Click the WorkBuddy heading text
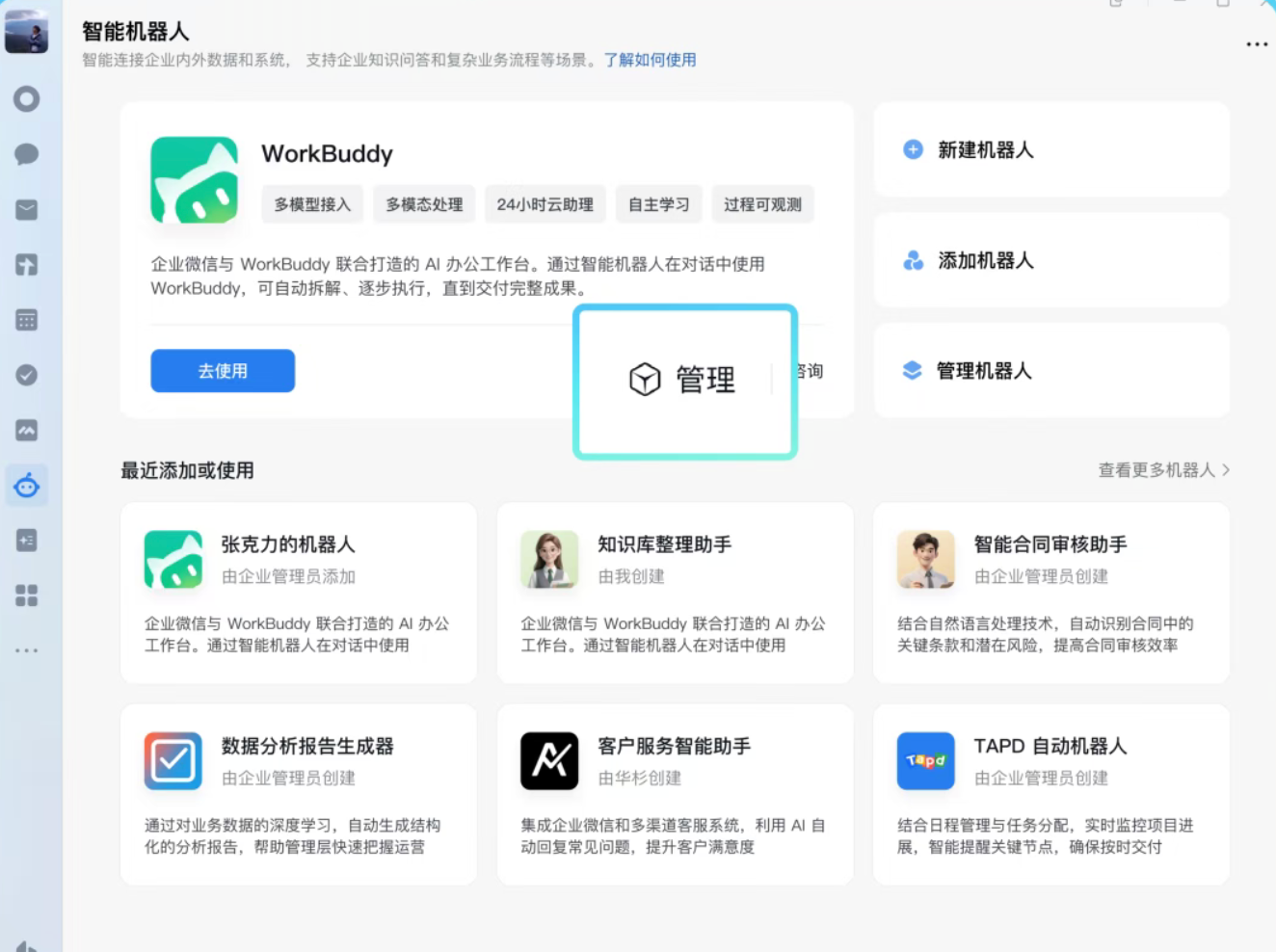1276x952 pixels. coord(328,154)
